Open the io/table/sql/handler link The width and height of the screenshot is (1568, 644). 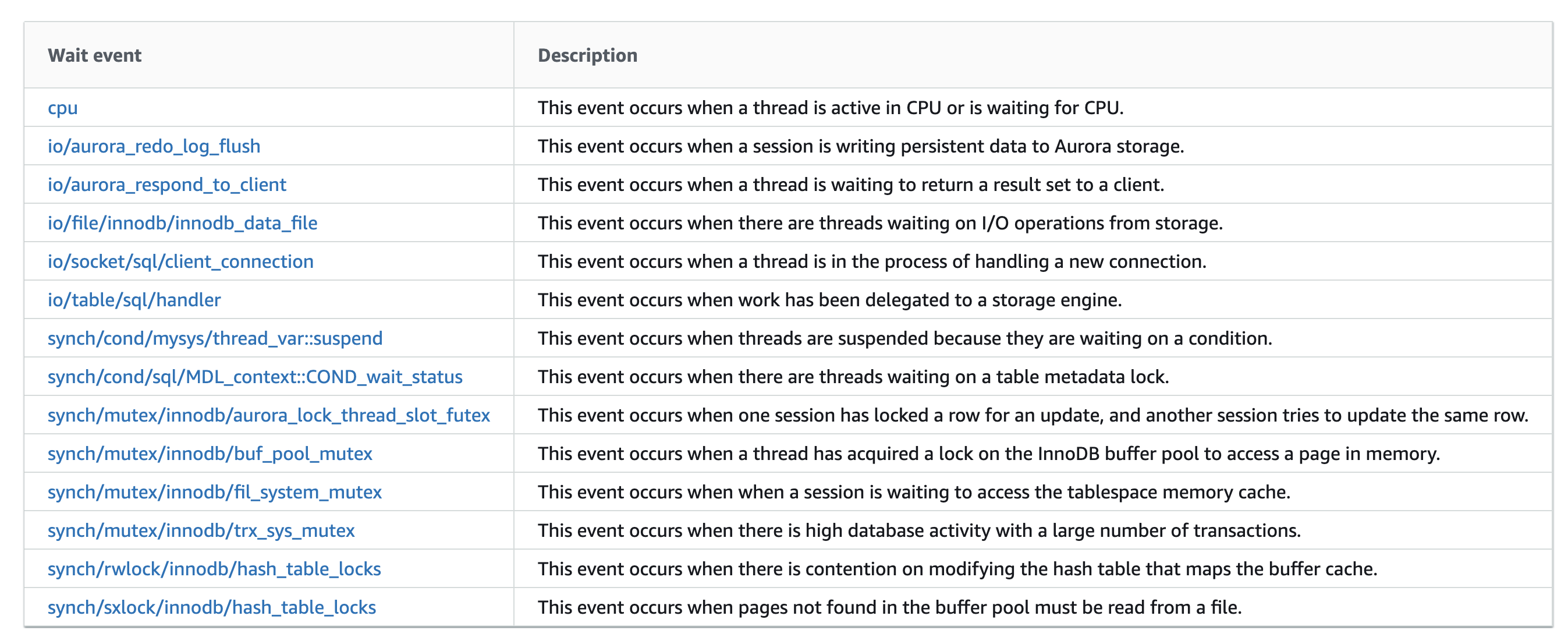coord(134,299)
